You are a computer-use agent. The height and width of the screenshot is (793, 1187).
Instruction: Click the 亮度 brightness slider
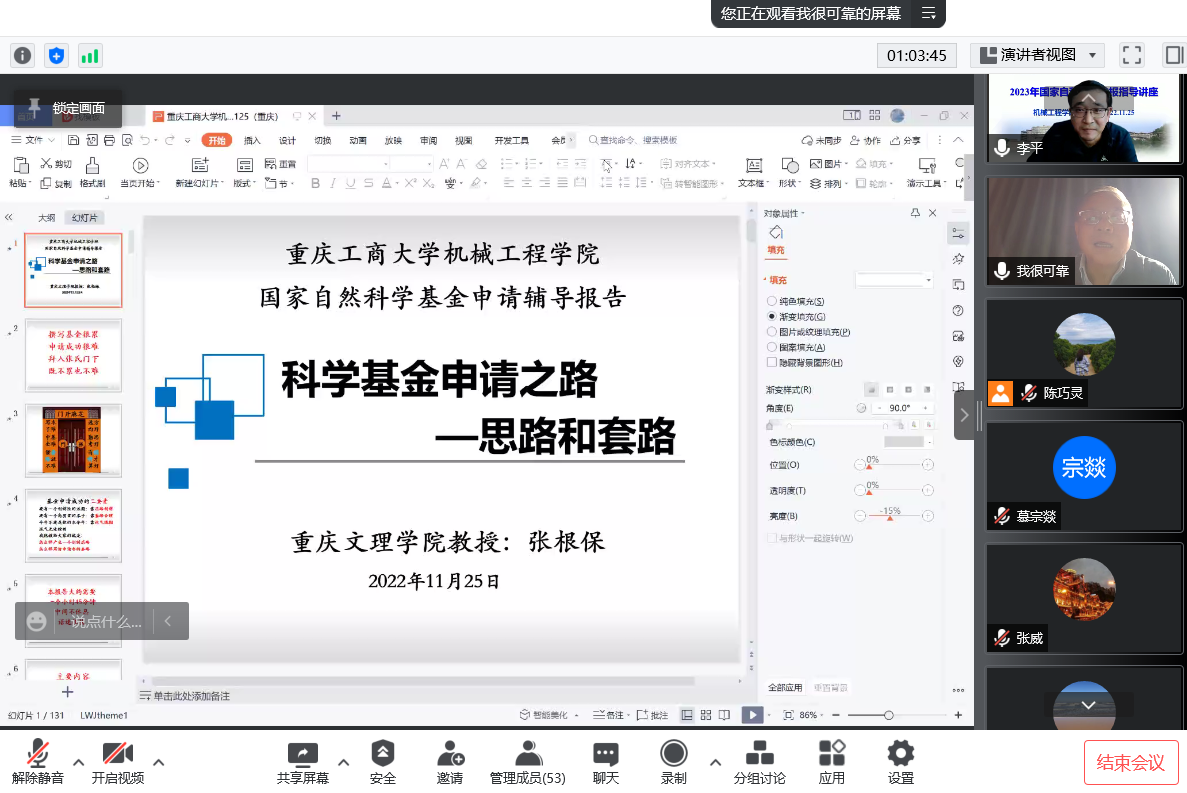(x=892, y=517)
